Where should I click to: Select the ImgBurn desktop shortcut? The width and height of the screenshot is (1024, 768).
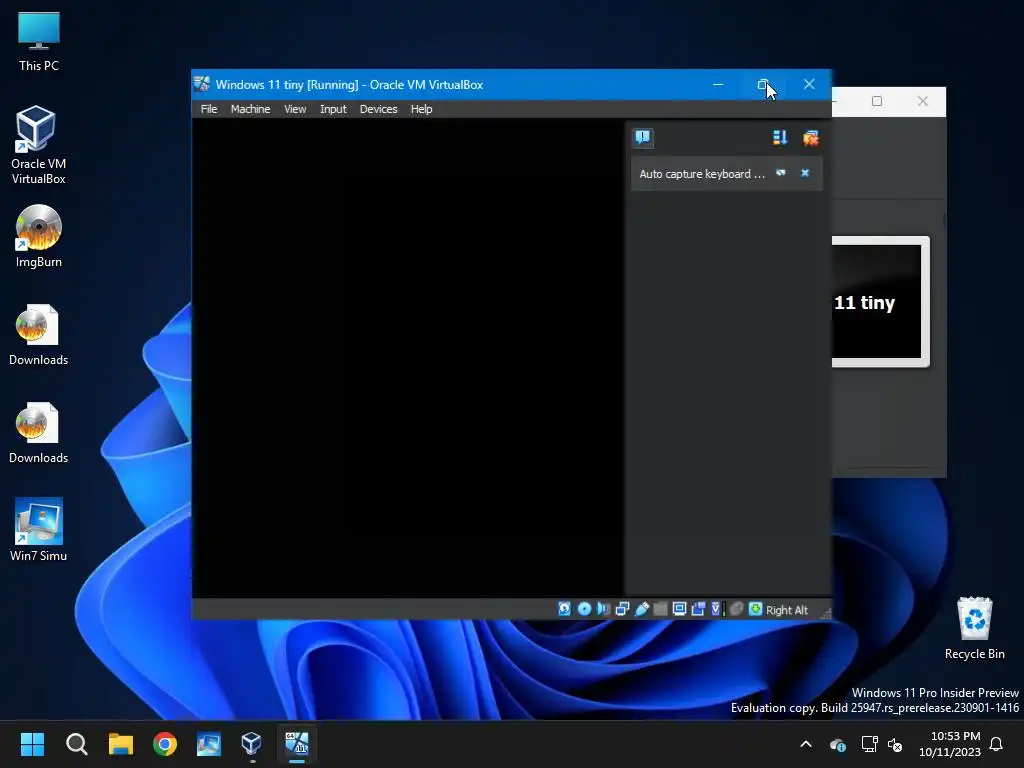(39, 236)
